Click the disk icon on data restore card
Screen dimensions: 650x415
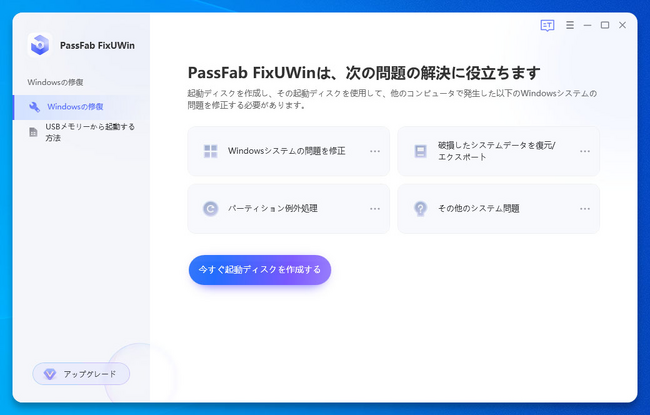(420, 151)
